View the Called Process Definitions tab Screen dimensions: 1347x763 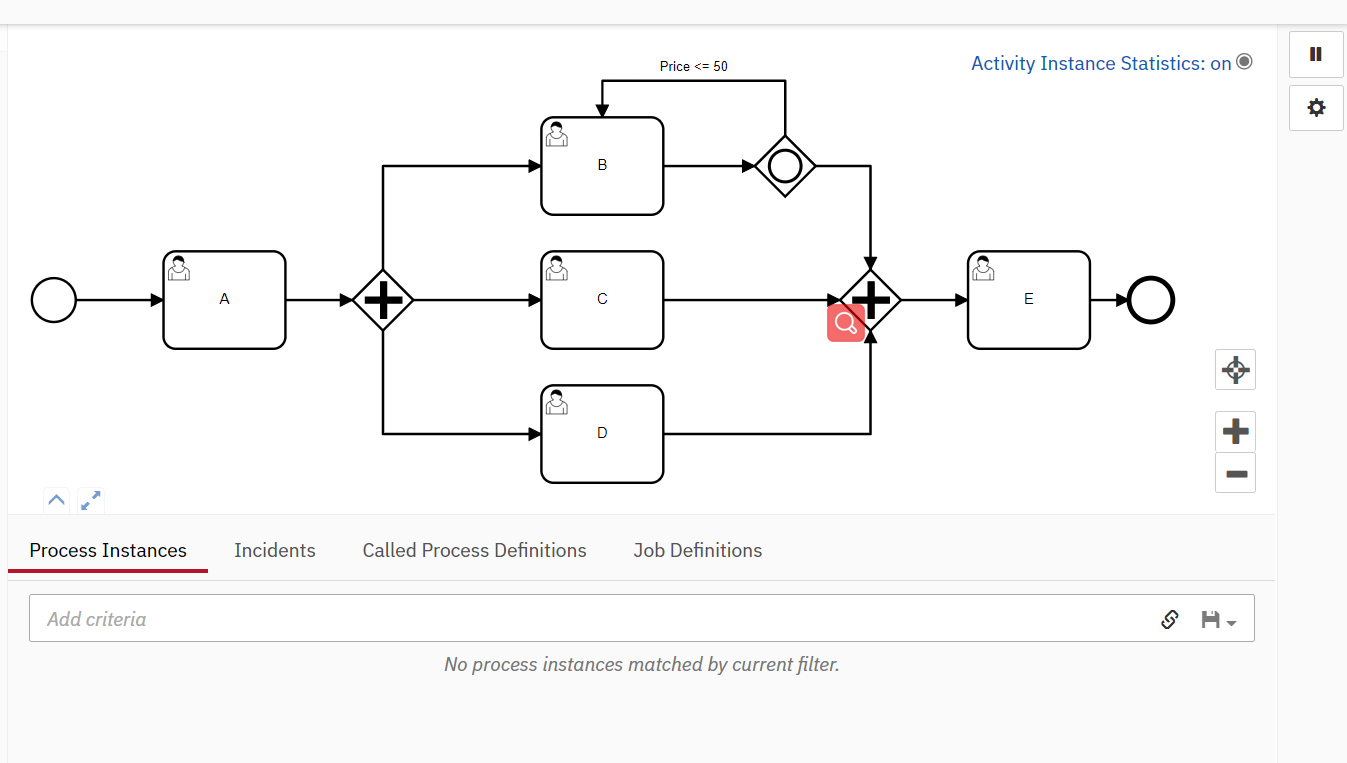(474, 550)
